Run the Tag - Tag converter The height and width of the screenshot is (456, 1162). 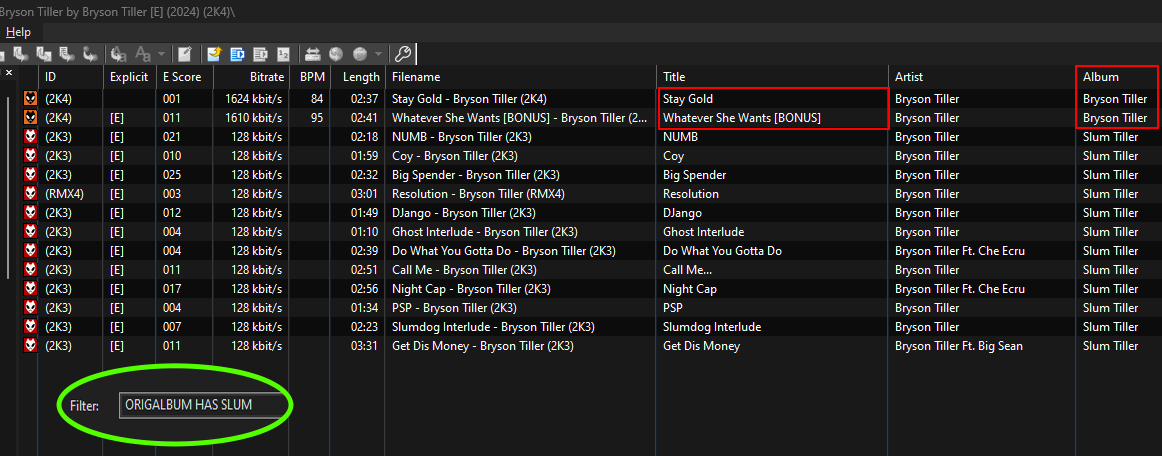coord(90,53)
